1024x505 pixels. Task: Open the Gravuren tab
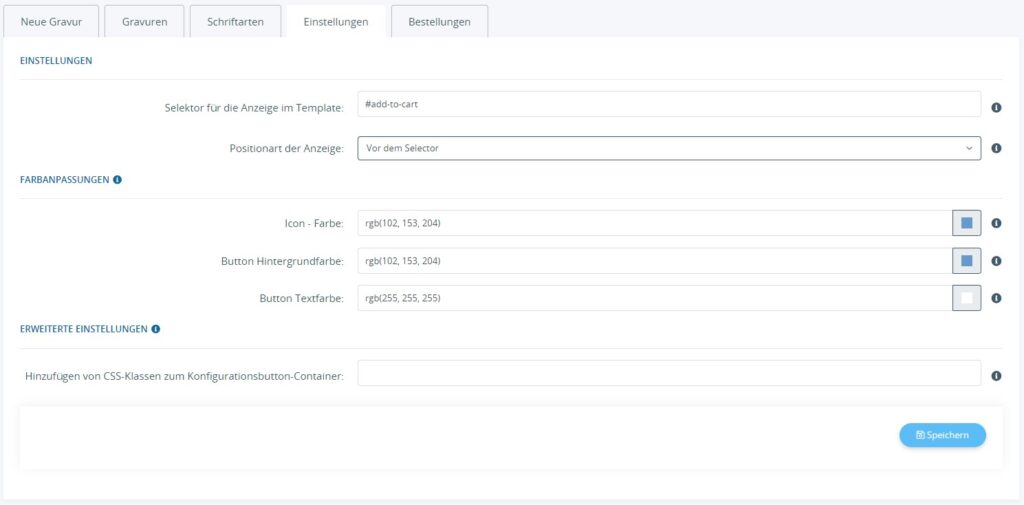145,22
